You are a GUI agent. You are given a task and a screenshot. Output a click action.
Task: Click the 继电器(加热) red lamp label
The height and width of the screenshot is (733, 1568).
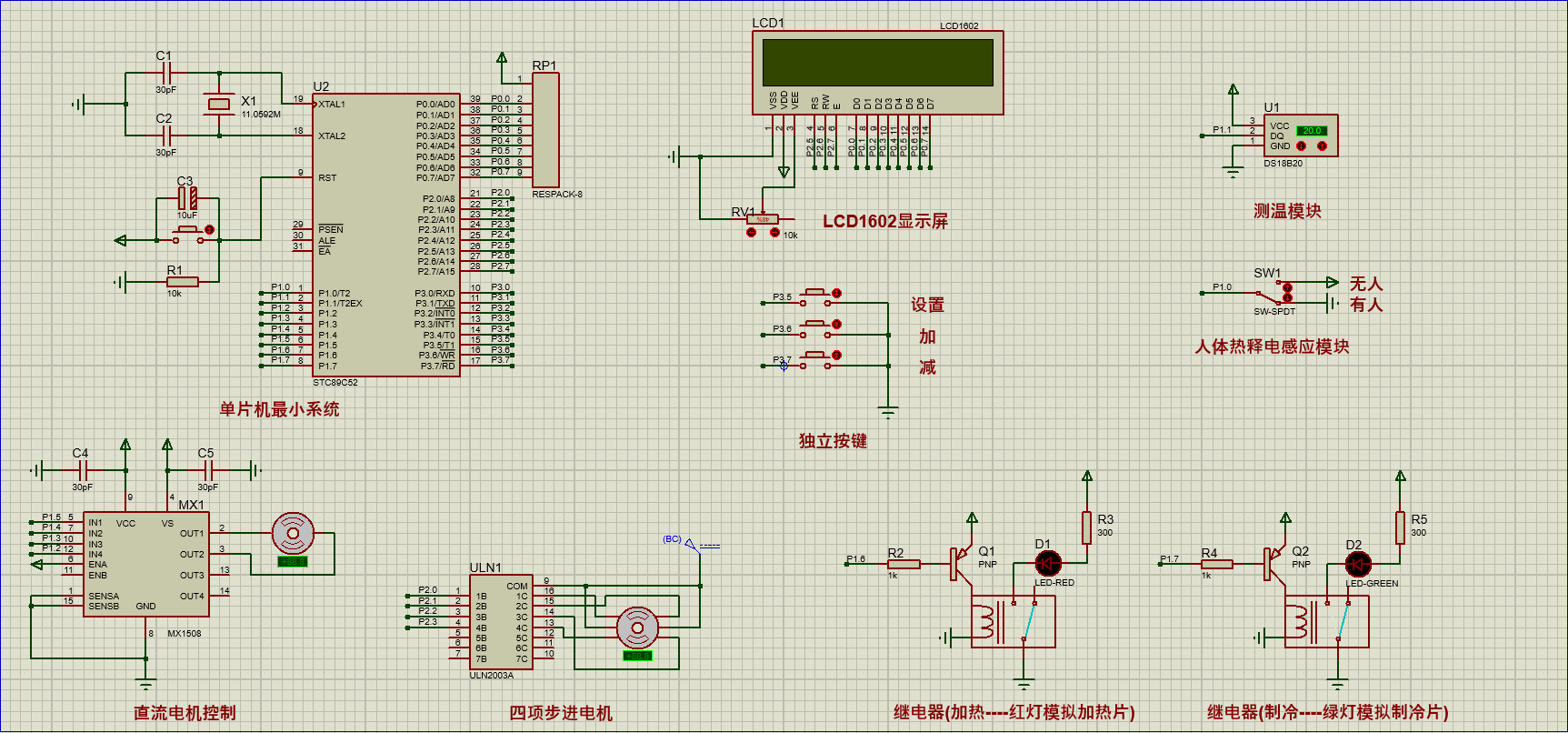(x=1014, y=712)
